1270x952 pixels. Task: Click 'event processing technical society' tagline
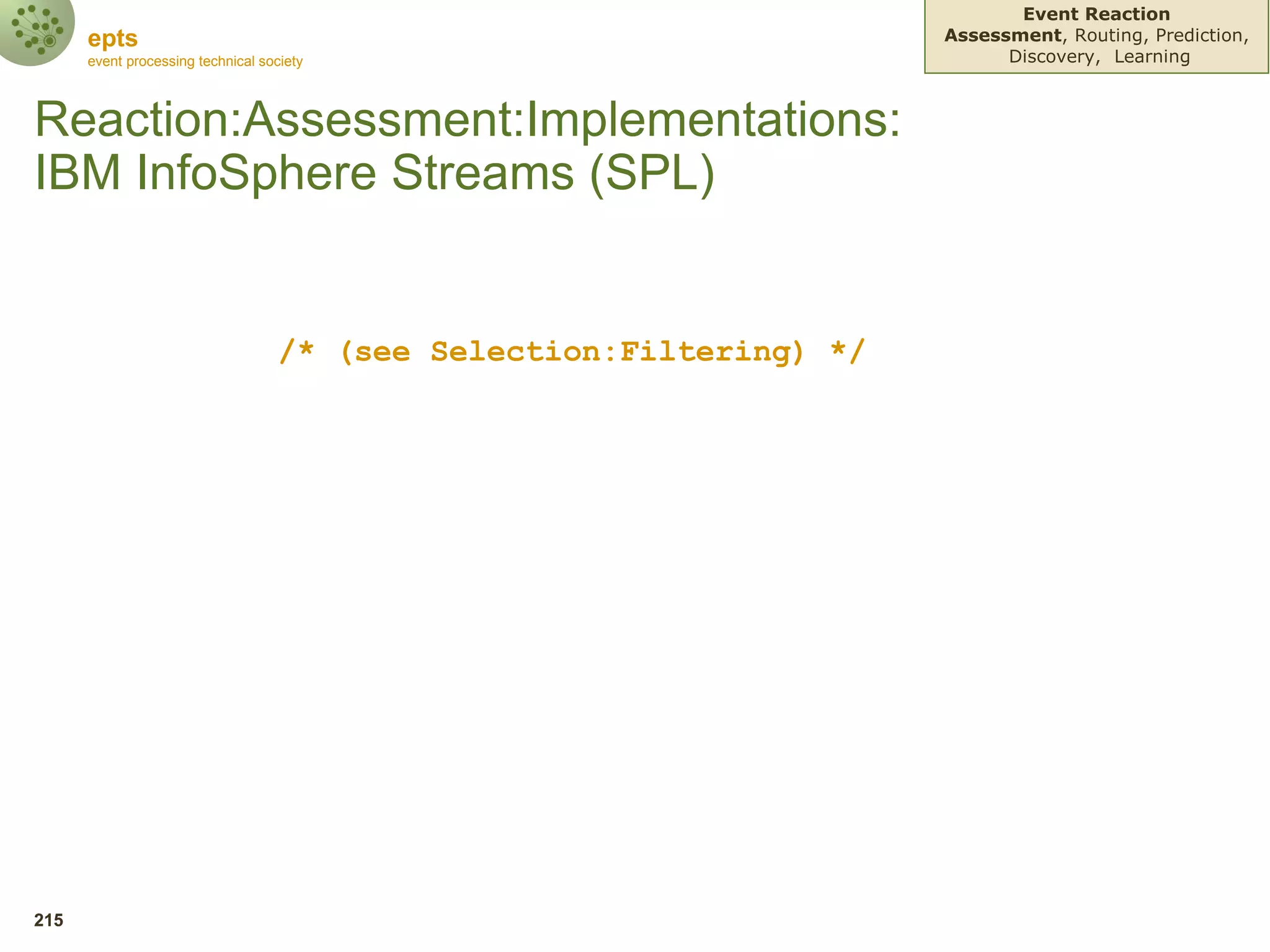195,61
